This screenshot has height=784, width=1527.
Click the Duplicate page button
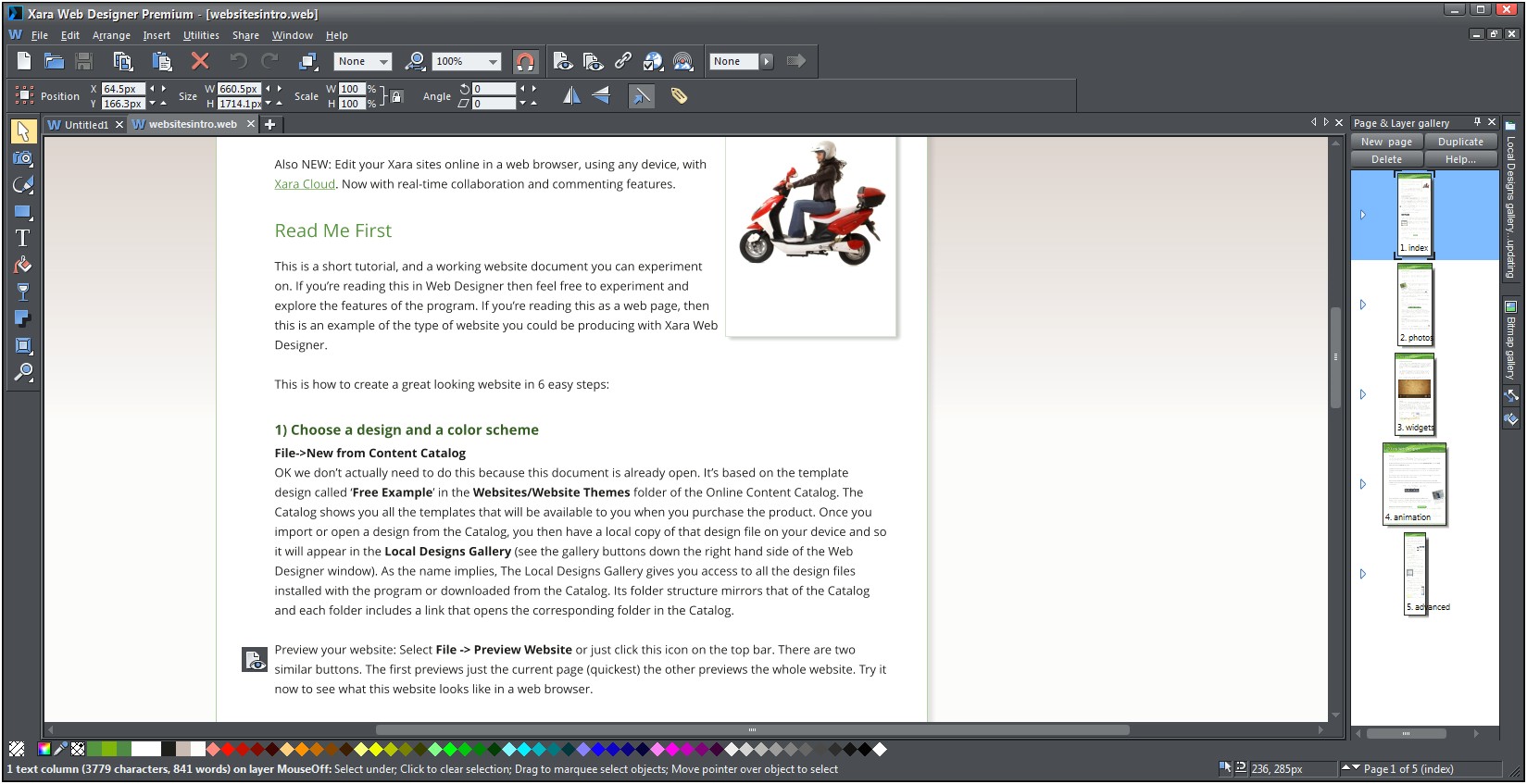click(x=1460, y=142)
